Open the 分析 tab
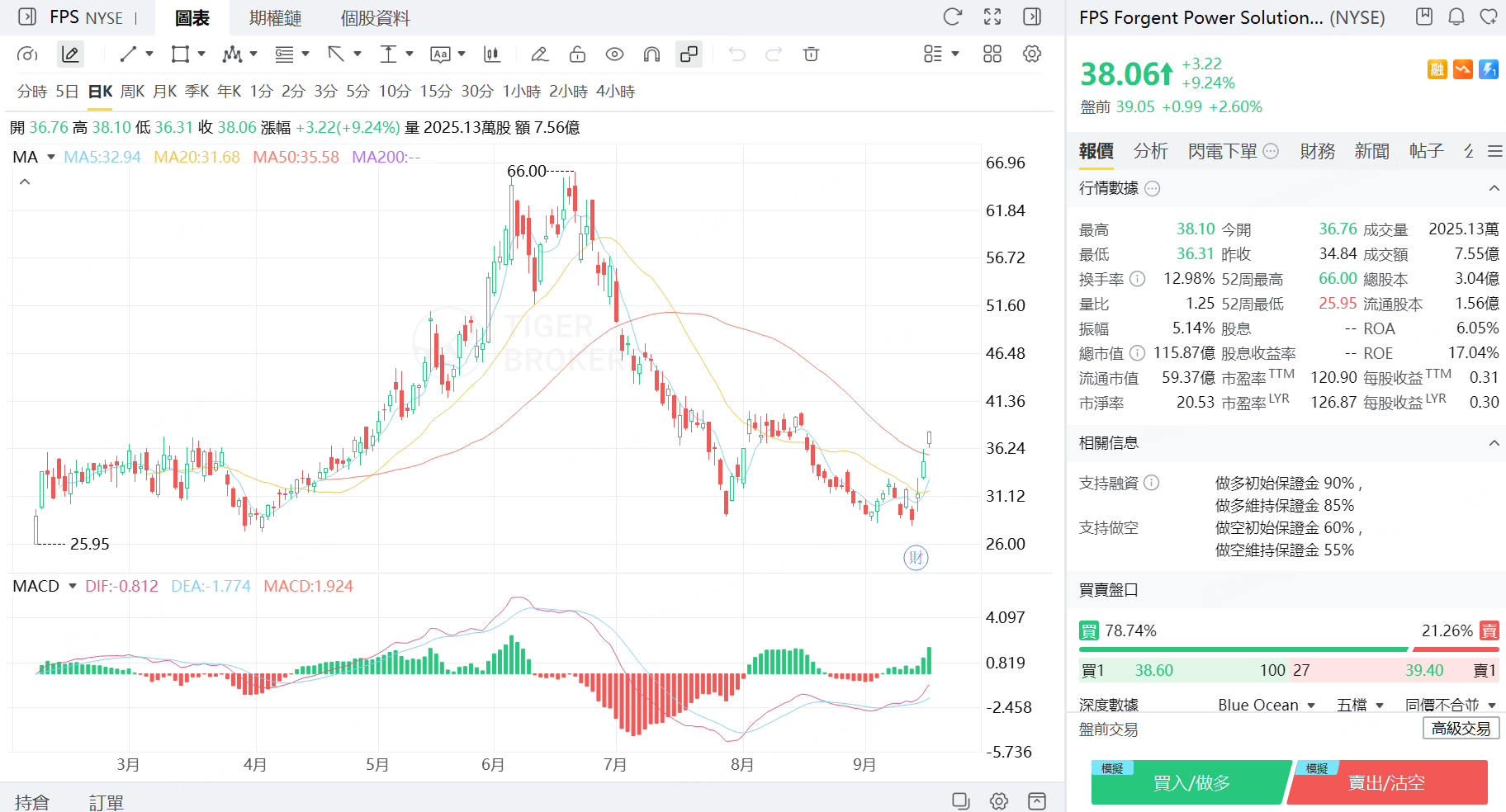Image resolution: width=1506 pixels, height=812 pixels. pos(1151,151)
